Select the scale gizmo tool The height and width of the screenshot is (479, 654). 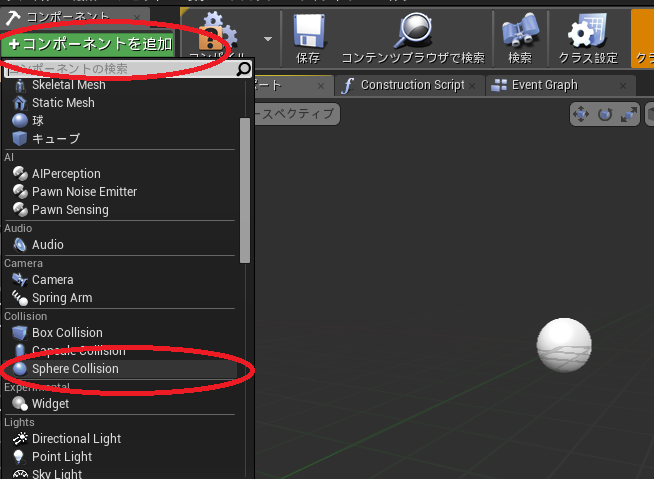629,114
